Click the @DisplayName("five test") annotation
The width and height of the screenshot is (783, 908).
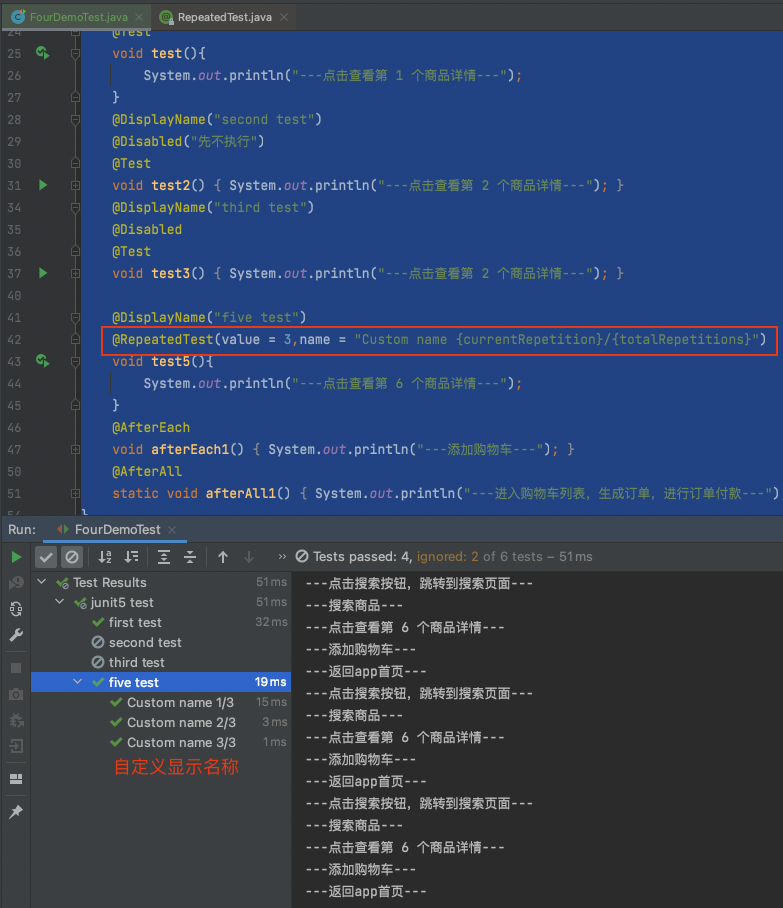click(208, 317)
